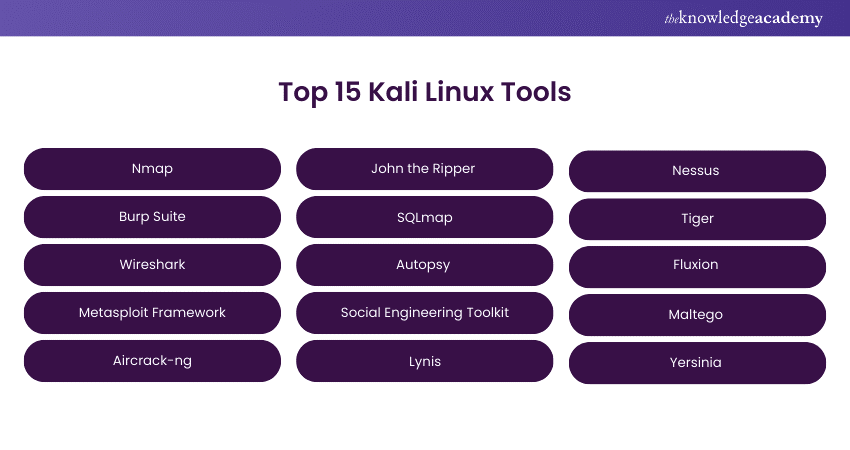Select the Nmap pill button
This screenshot has height=450, width=850.
(152, 169)
